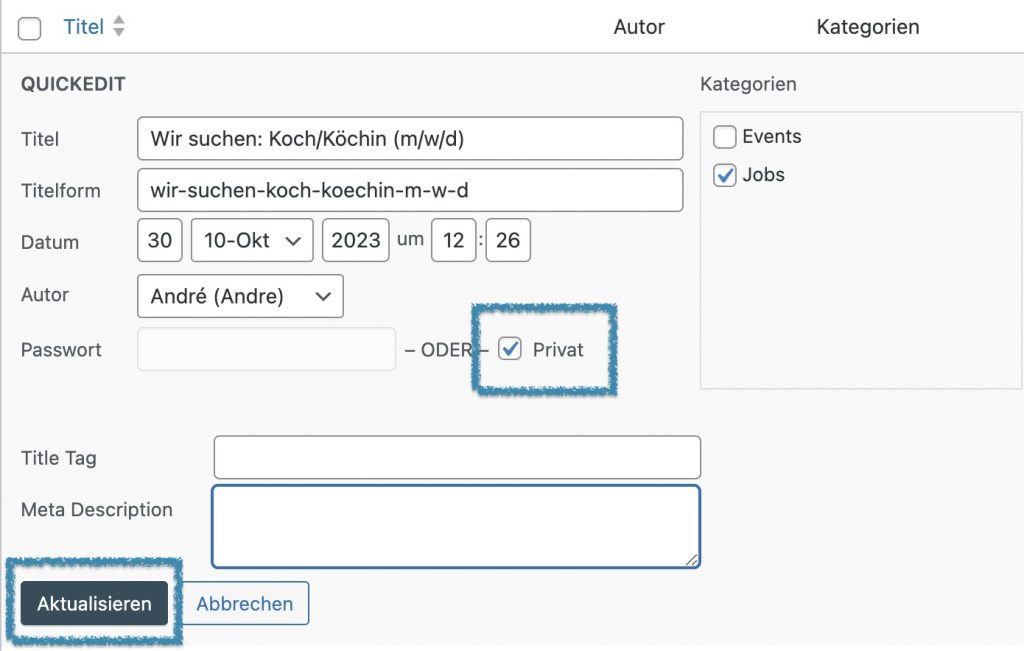This screenshot has width=1024, height=651.
Task: Open the month dropdown showing 10-Okt
Action: point(252,241)
